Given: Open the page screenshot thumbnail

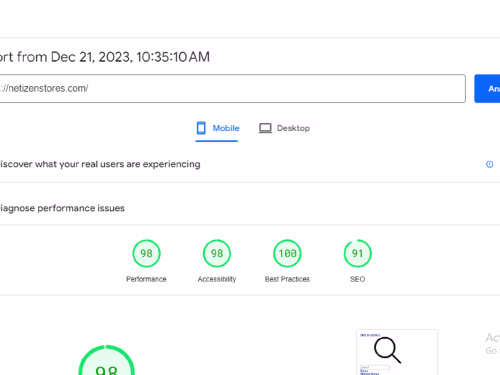Looking at the screenshot, I should pos(397,352).
